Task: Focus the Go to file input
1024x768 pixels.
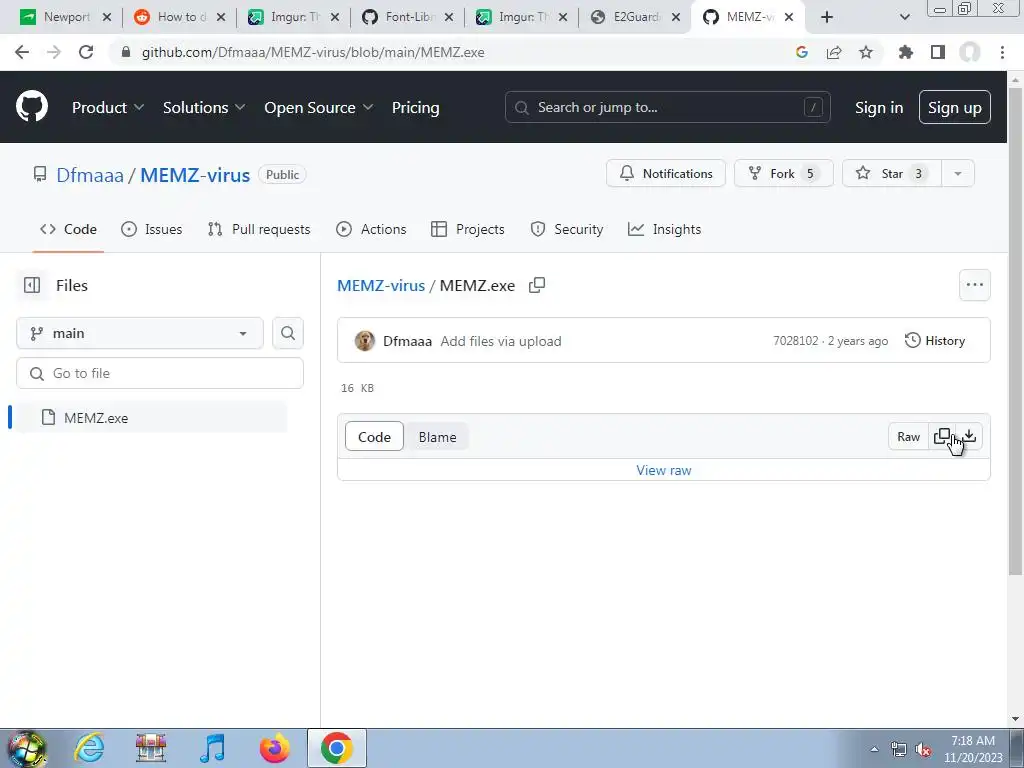Action: tap(160, 373)
